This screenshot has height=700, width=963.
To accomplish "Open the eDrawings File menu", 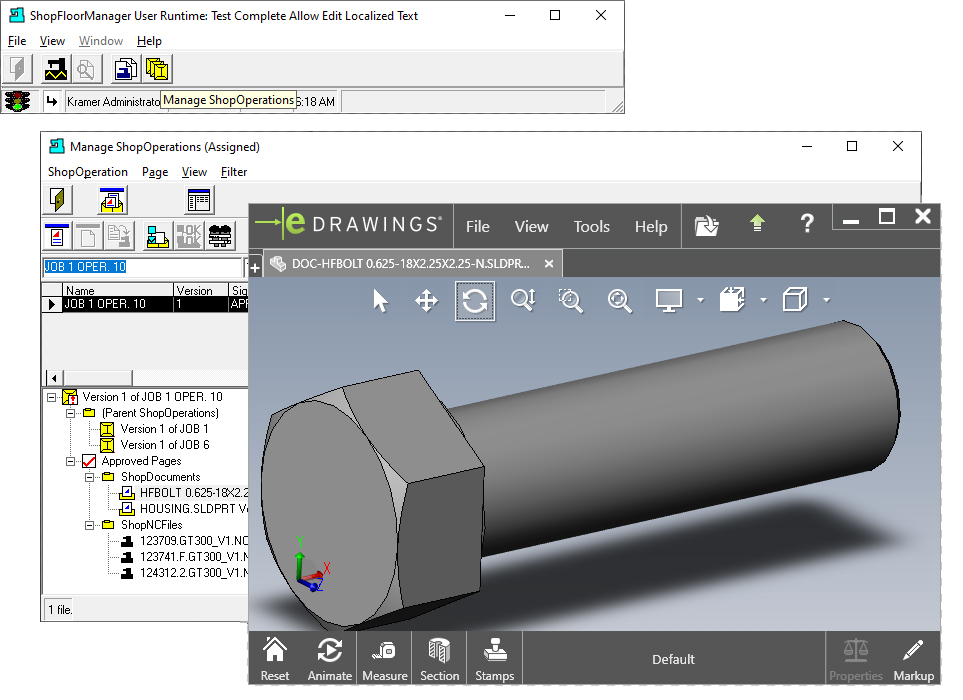I will click(477, 227).
